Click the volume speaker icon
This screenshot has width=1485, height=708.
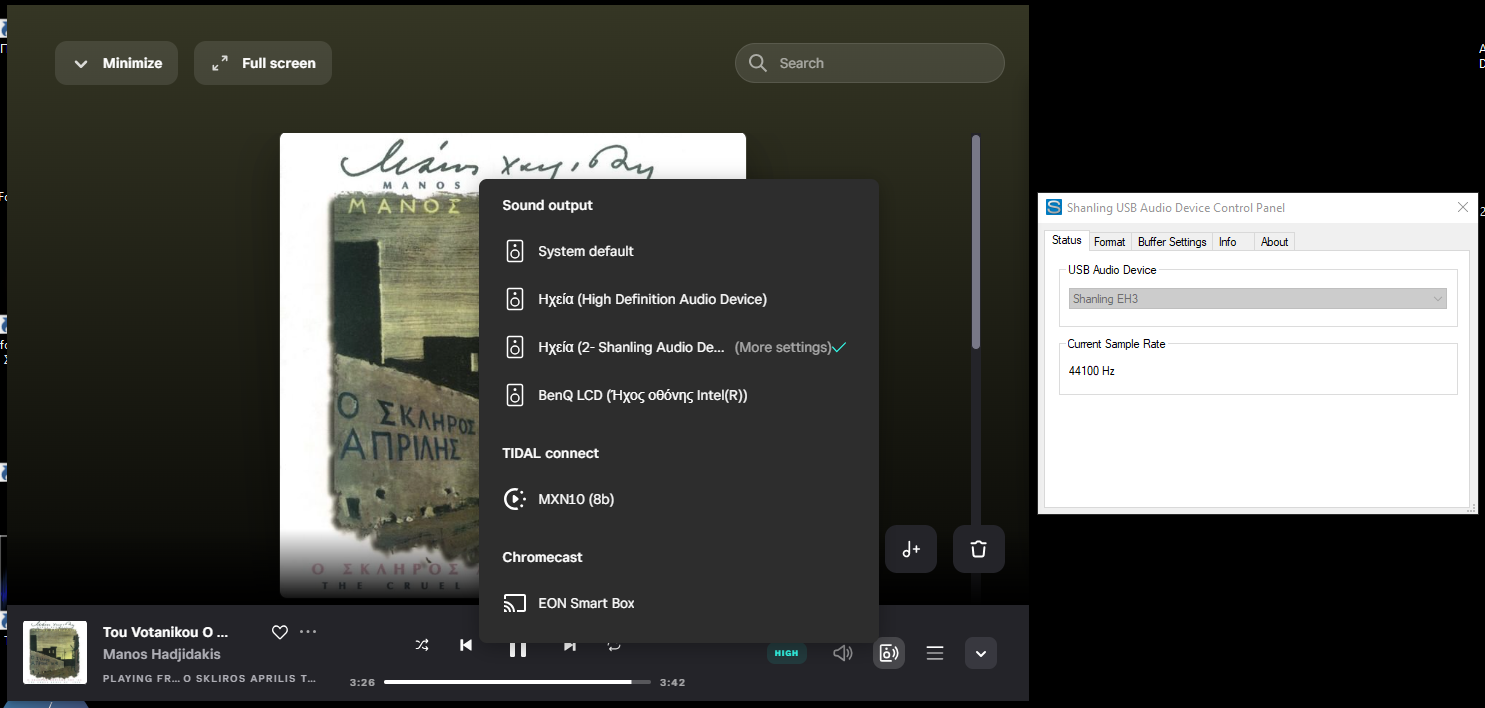[842, 652]
